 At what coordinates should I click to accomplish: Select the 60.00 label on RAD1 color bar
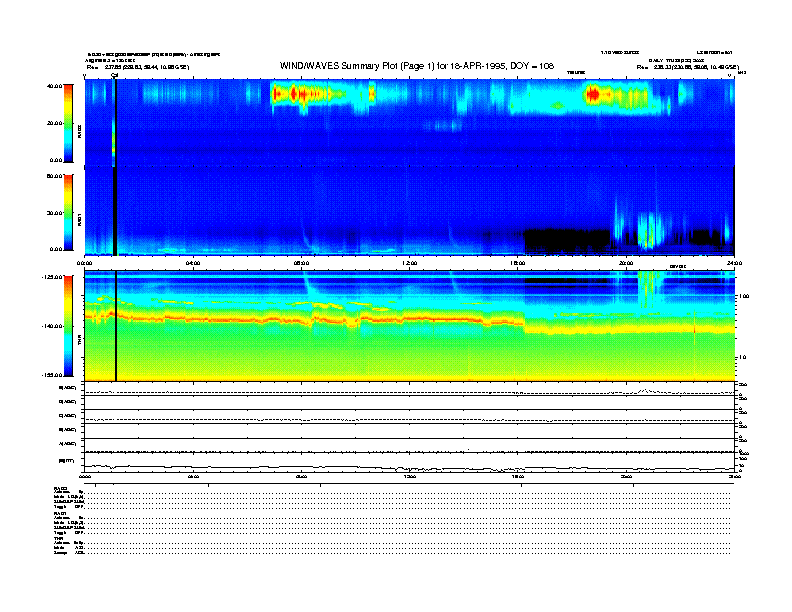[54, 176]
